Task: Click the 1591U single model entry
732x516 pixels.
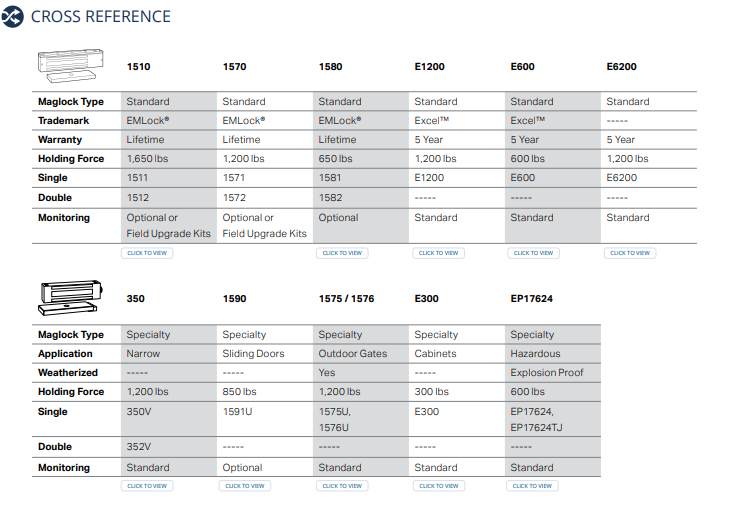Action: (238, 412)
